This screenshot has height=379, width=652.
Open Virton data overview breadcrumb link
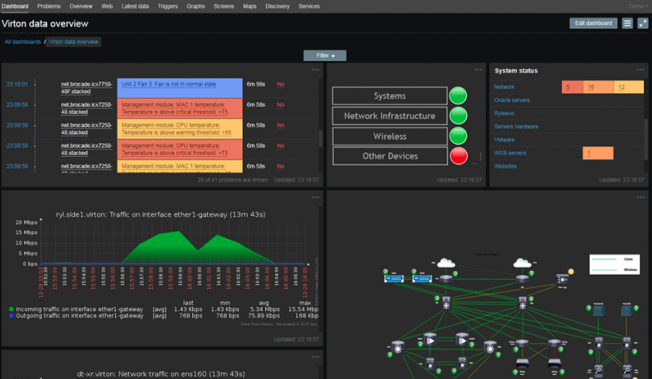pos(73,42)
